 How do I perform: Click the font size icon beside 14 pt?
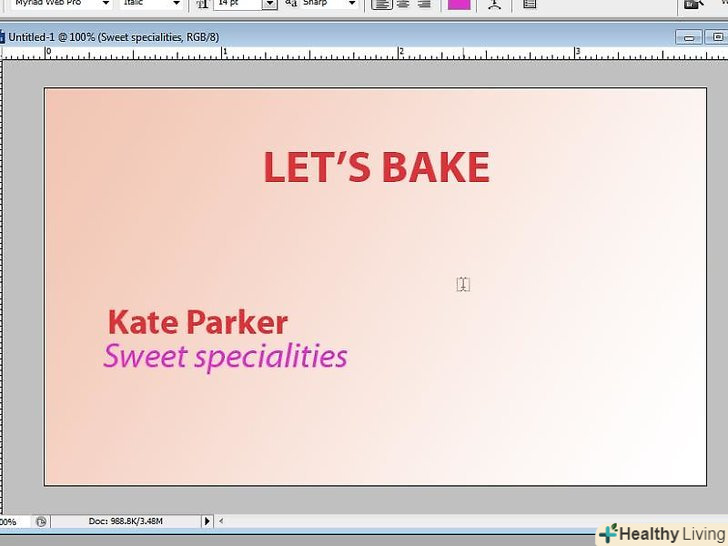tap(202, 4)
